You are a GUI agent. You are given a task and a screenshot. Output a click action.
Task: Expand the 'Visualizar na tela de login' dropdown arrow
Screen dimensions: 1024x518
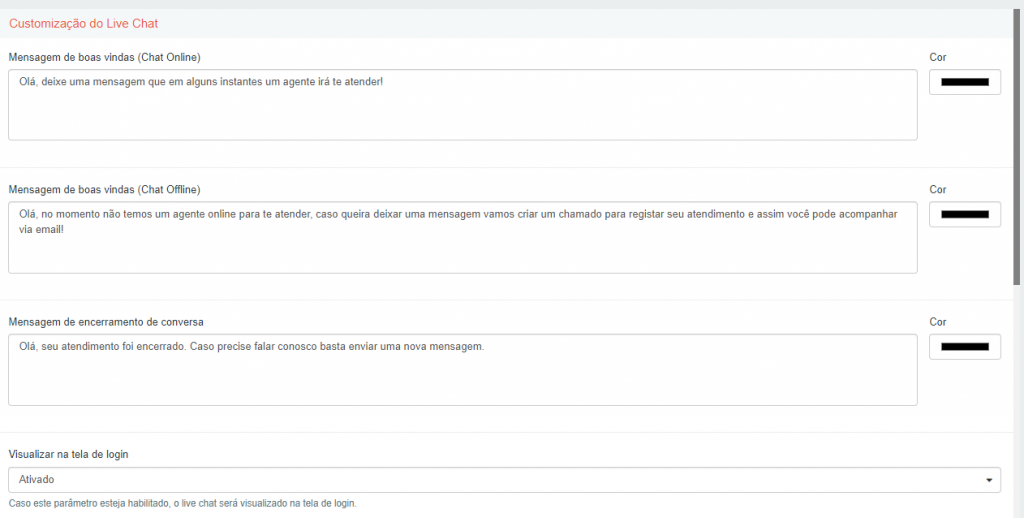(989, 480)
